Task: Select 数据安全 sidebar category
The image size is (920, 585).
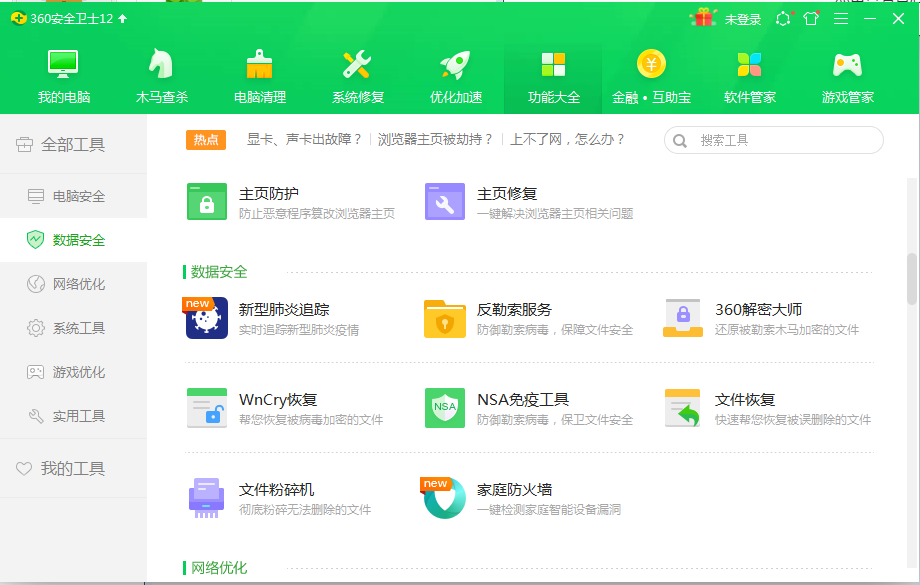Action: coord(73,240)
